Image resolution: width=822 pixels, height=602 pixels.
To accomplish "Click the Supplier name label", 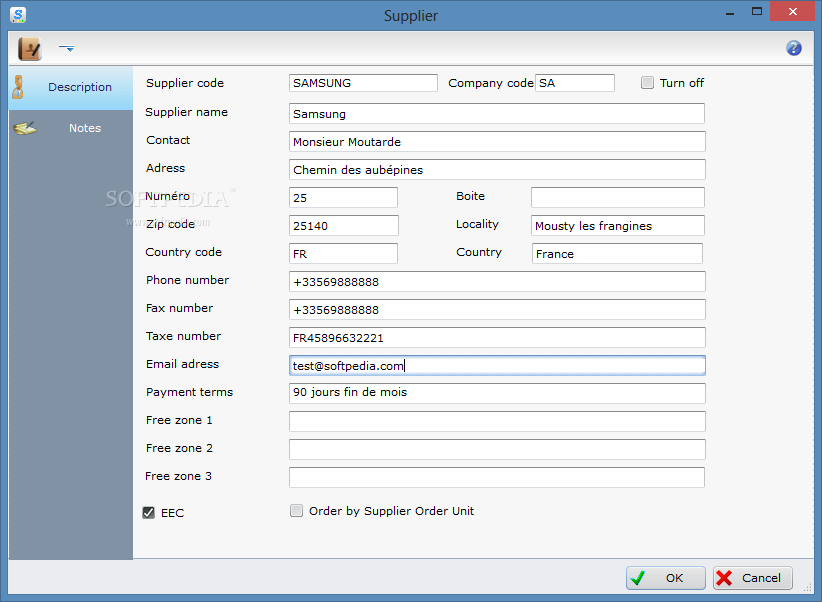I will tap(186, 112).
